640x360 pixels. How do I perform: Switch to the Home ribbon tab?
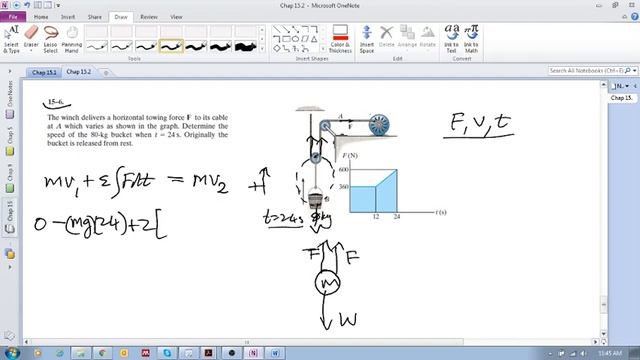pyautogui.click(x=41, y=17)
